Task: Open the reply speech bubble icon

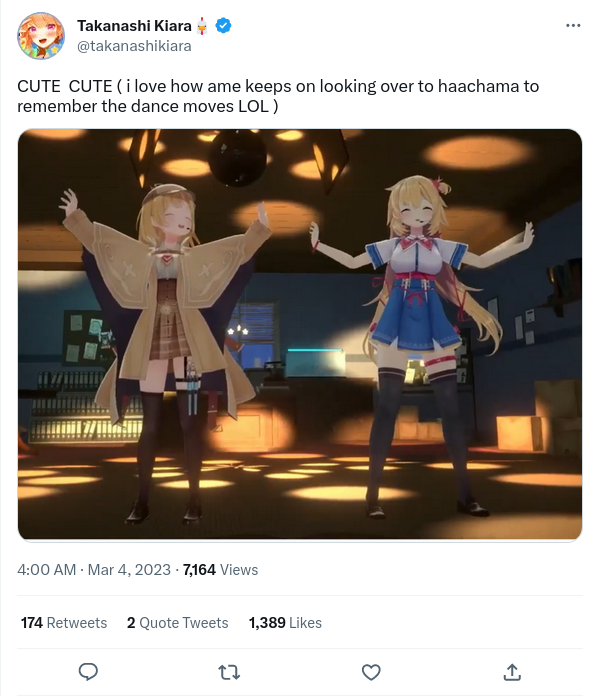Action: (88, 672)
